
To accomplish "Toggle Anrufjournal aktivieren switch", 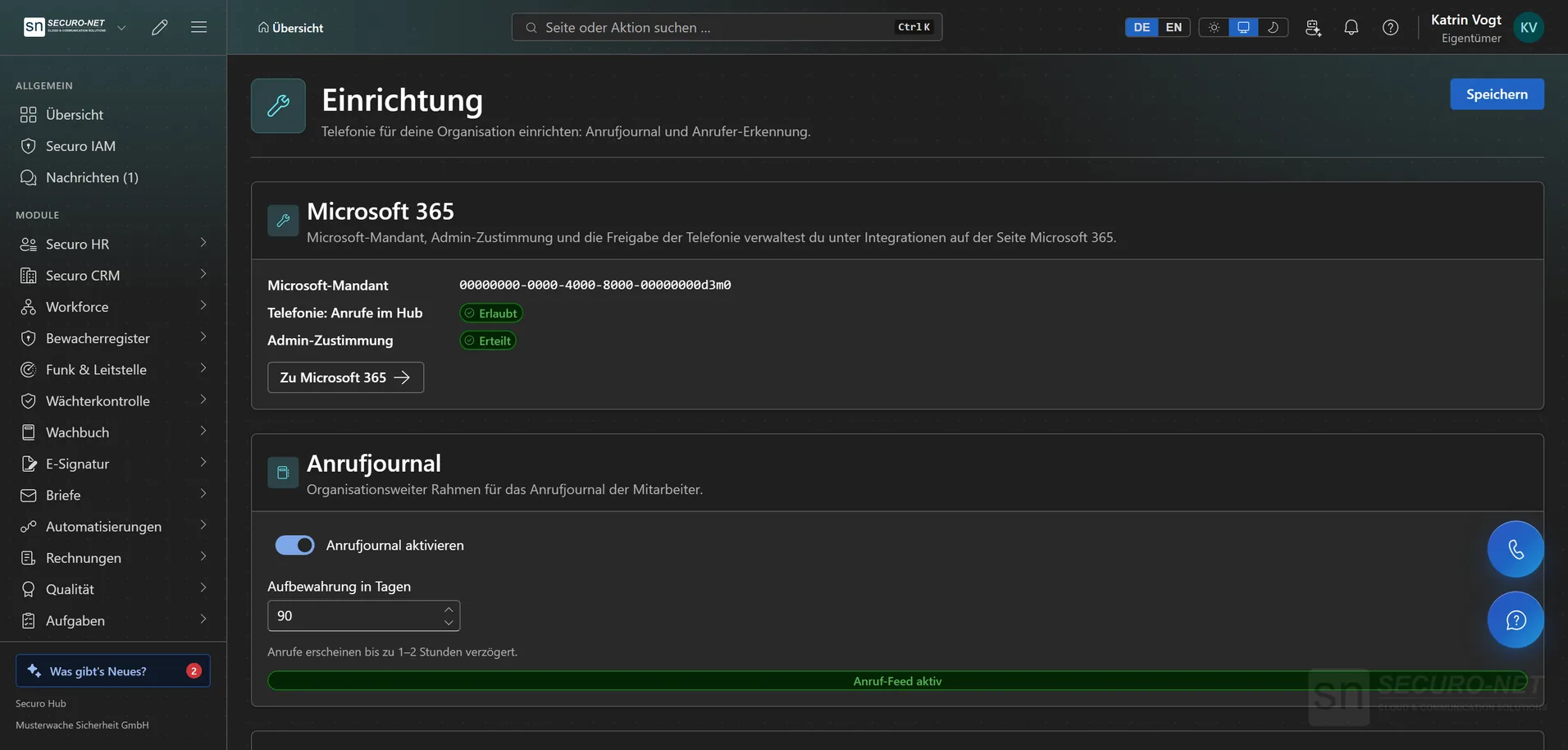I will point(294,545).
